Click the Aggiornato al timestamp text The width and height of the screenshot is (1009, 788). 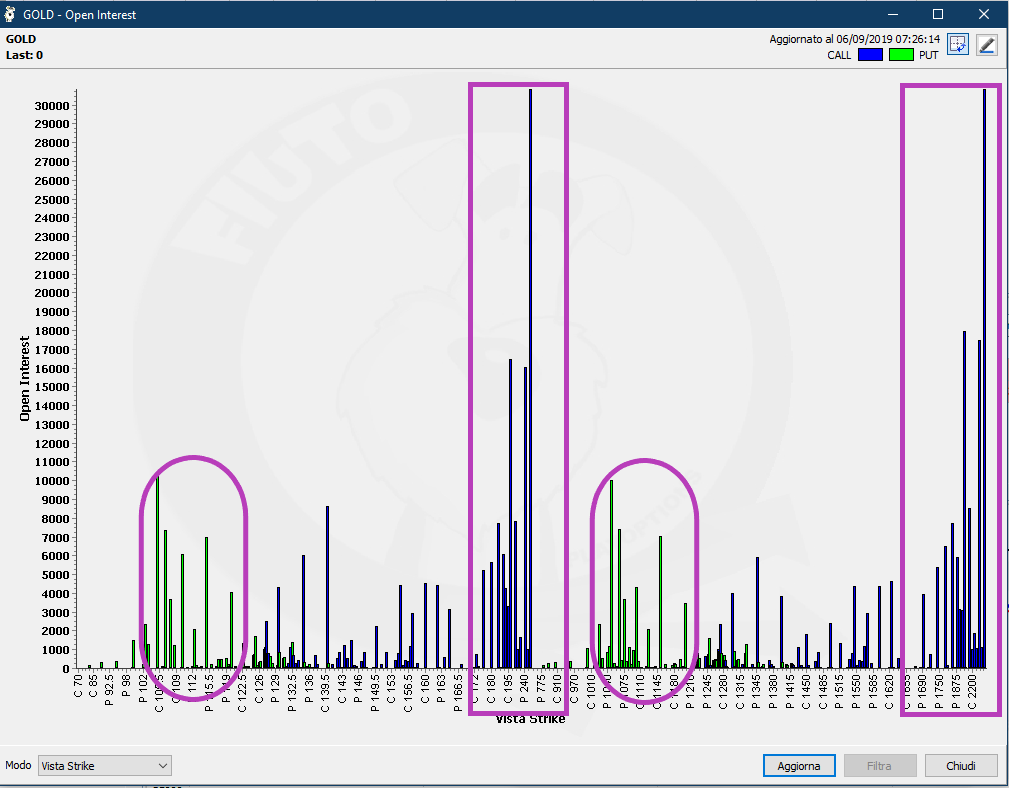click(855, 39)
